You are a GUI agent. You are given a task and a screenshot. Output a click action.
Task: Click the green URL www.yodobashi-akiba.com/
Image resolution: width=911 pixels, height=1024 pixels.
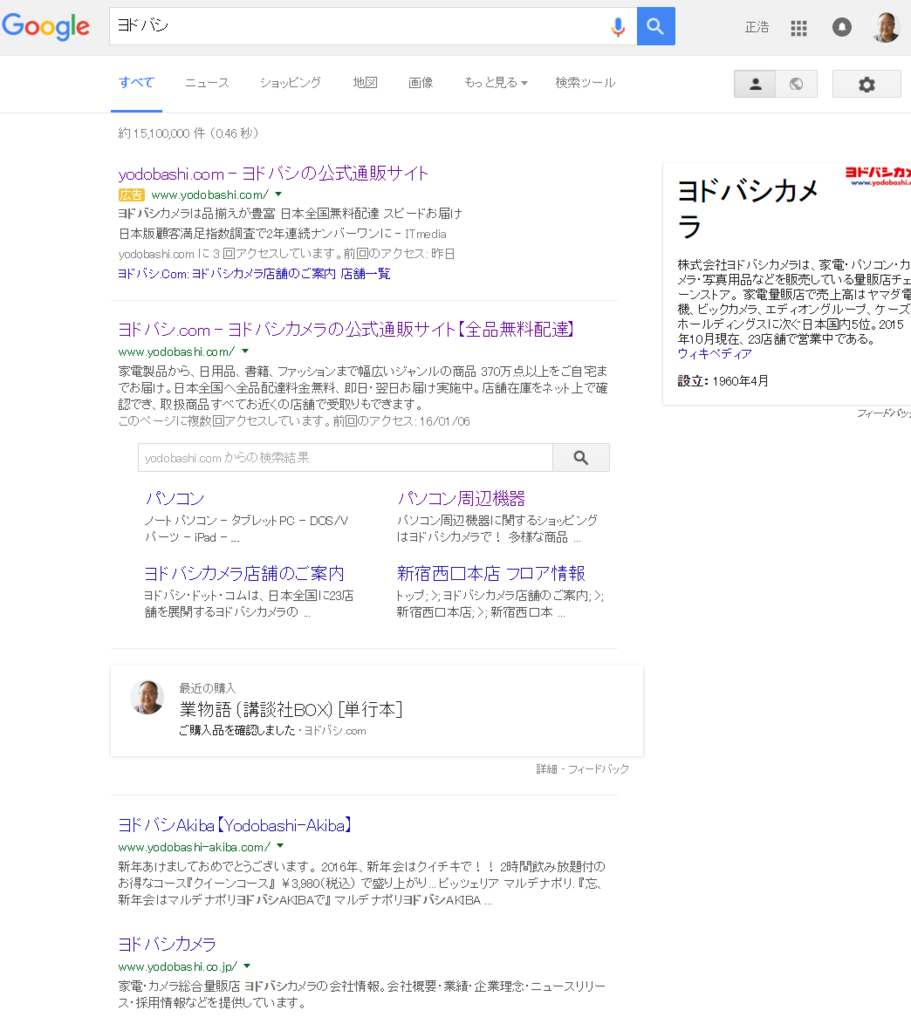pos(195,847)
